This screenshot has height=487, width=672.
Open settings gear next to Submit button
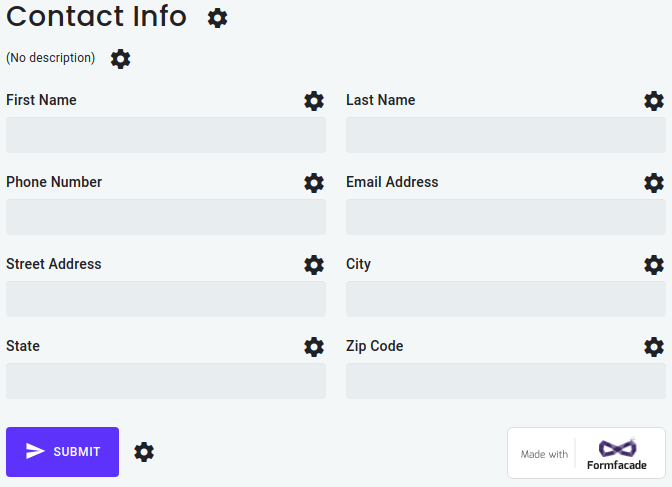(x=144, y=452)
